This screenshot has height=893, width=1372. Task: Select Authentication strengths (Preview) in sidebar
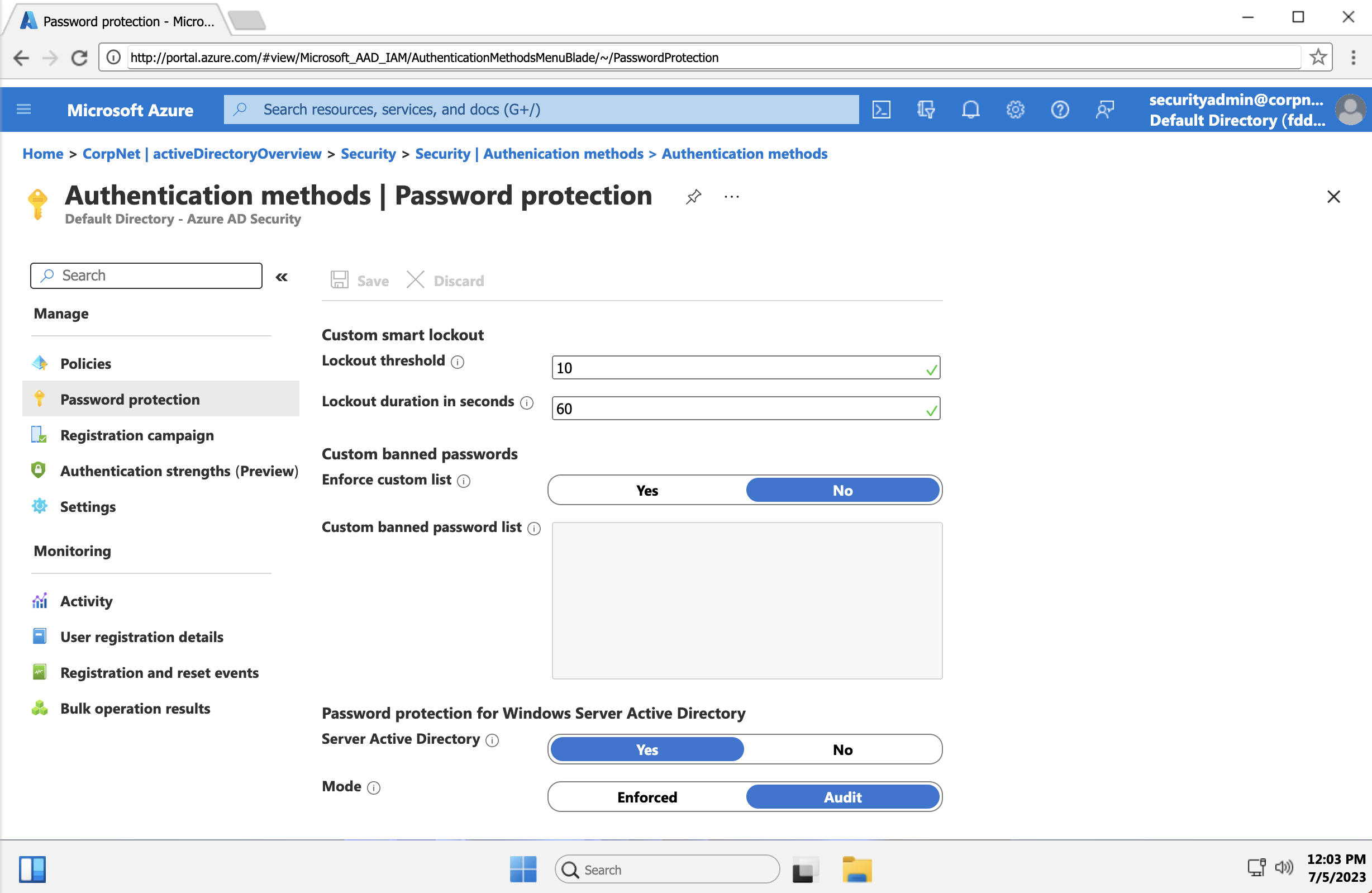pos(179,471)
